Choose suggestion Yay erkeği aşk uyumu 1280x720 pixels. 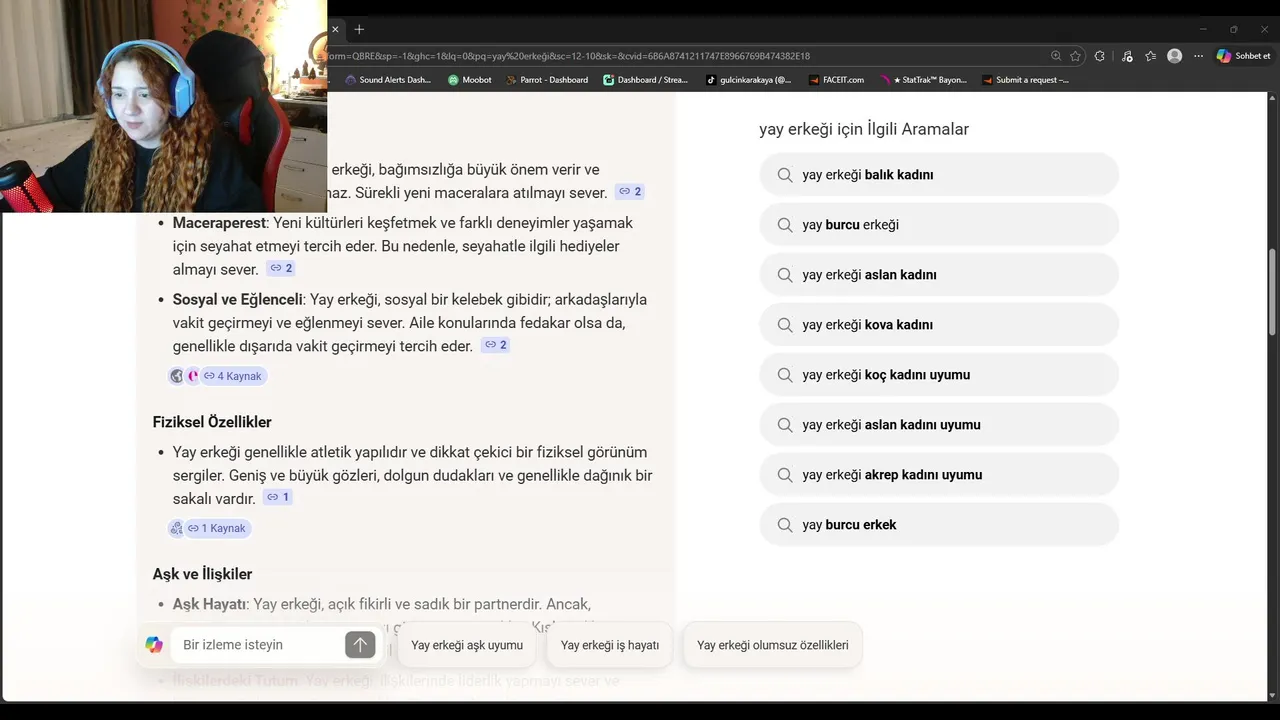(x=467, y=645)
